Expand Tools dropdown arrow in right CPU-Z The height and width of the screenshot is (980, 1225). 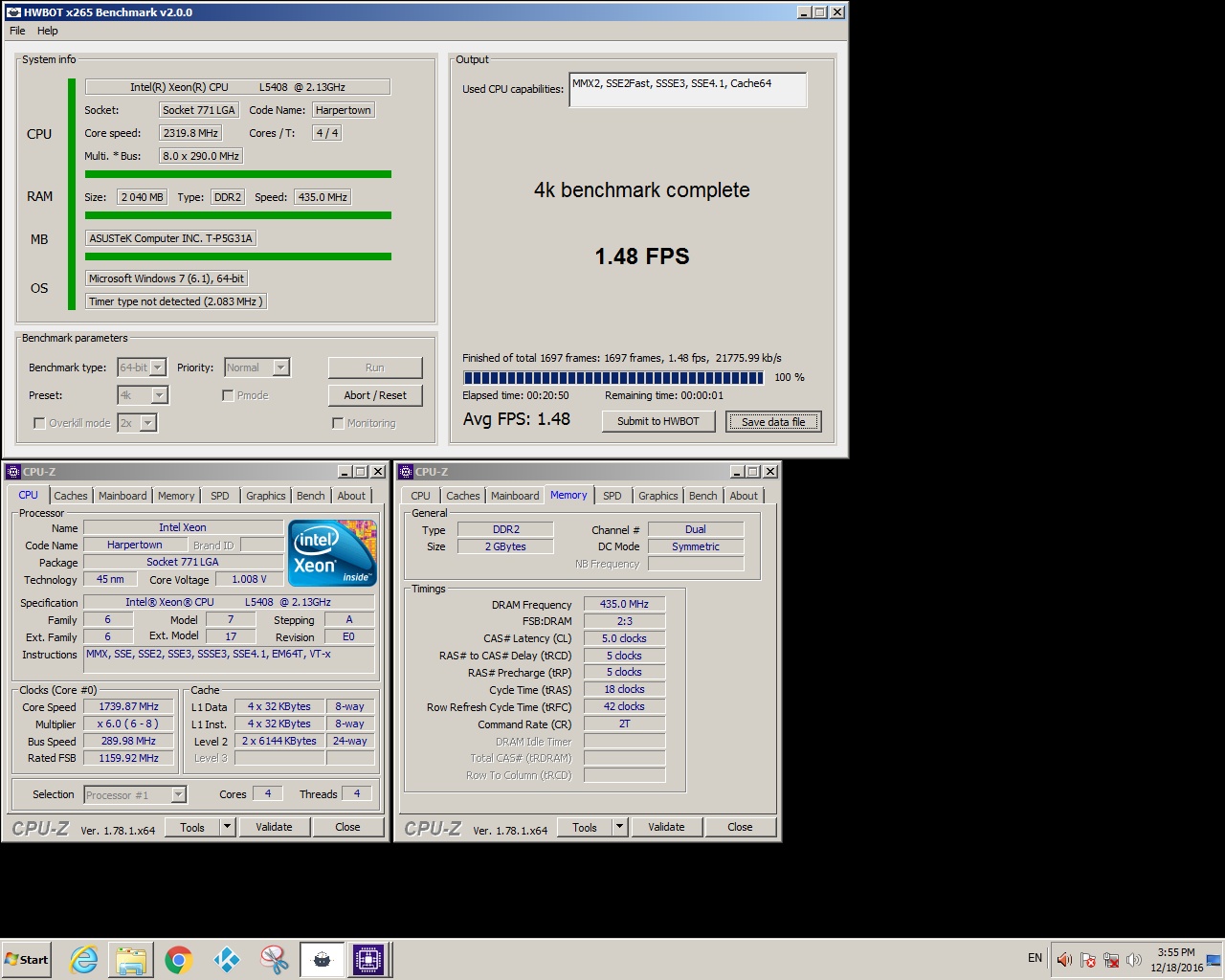click(x=619, y=827)
